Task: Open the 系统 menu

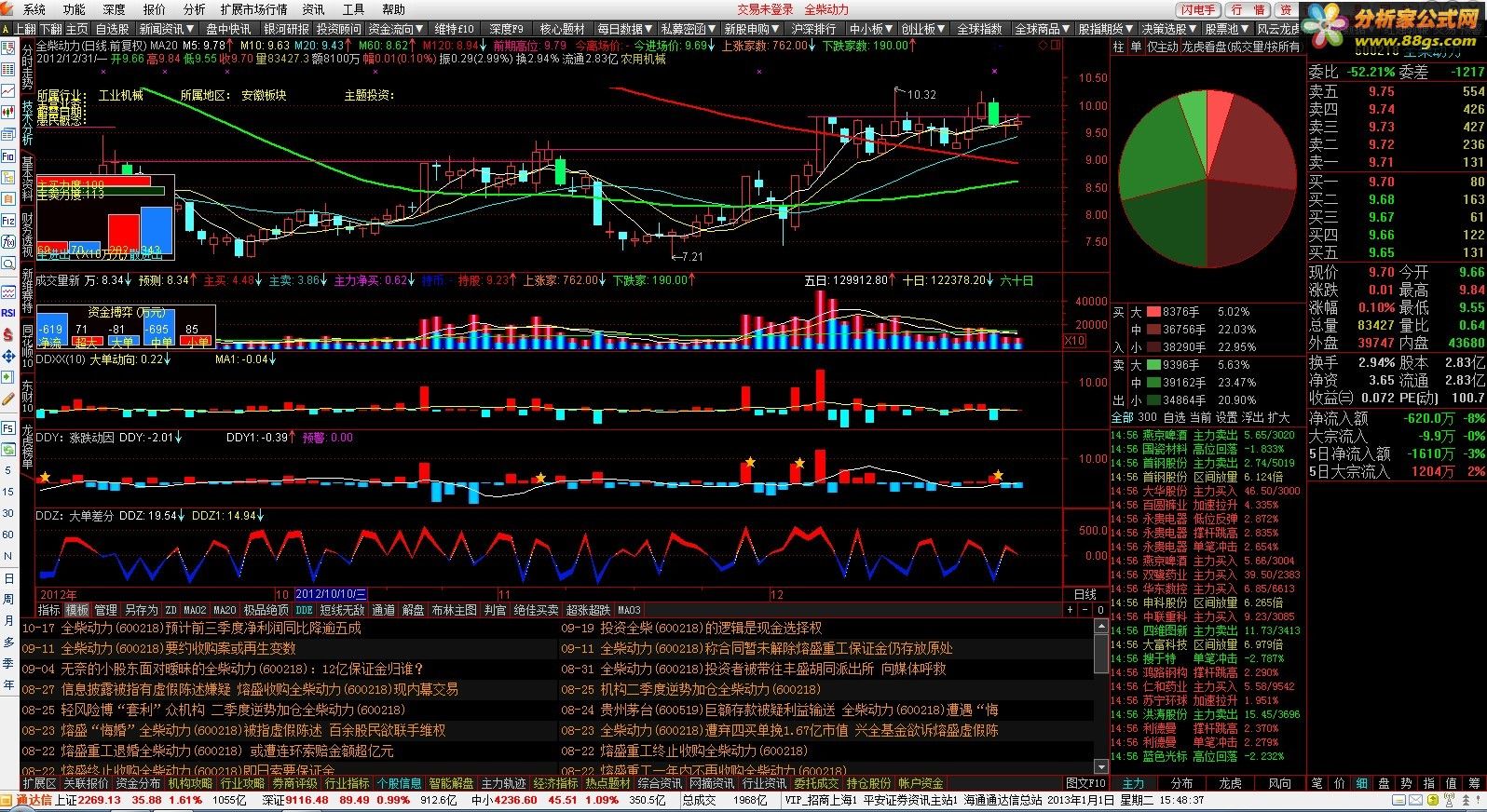Action: [34, 9]
